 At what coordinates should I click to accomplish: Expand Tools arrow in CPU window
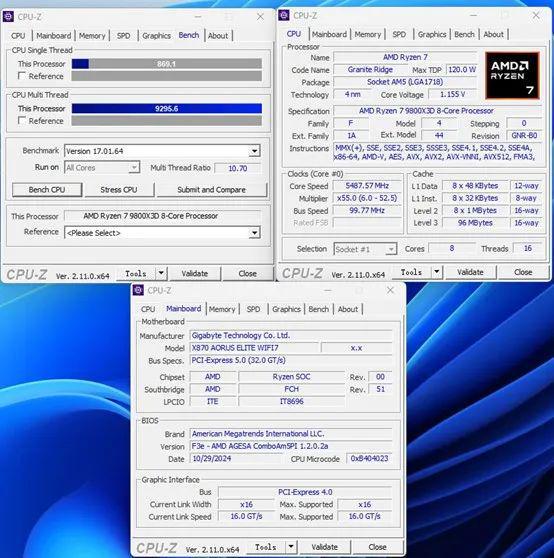[x=437, y=272]
